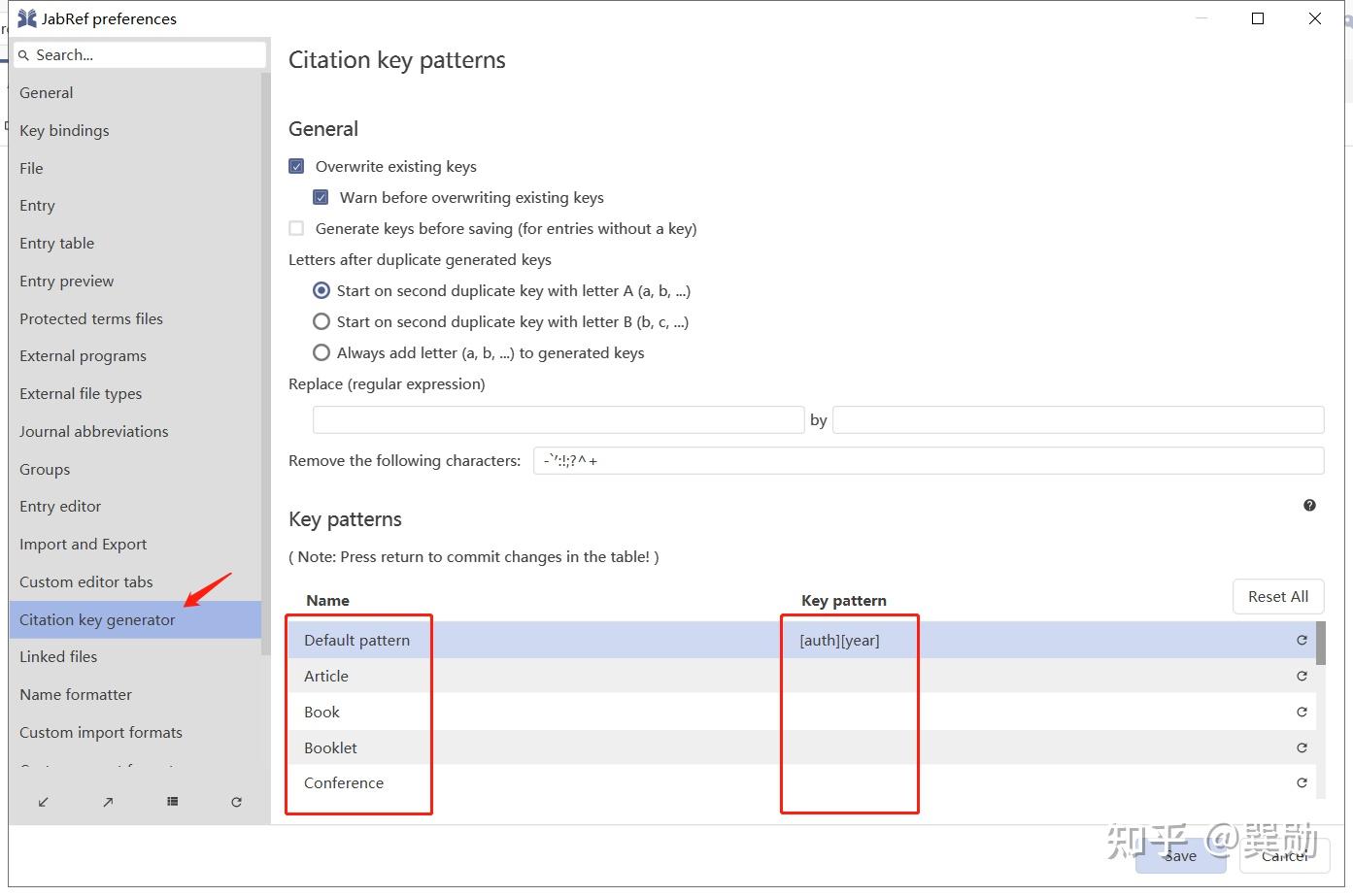This screenshot has height=896, width=1353.
Task: Reset the Default pattern row key
Action: coord(1302,641)
